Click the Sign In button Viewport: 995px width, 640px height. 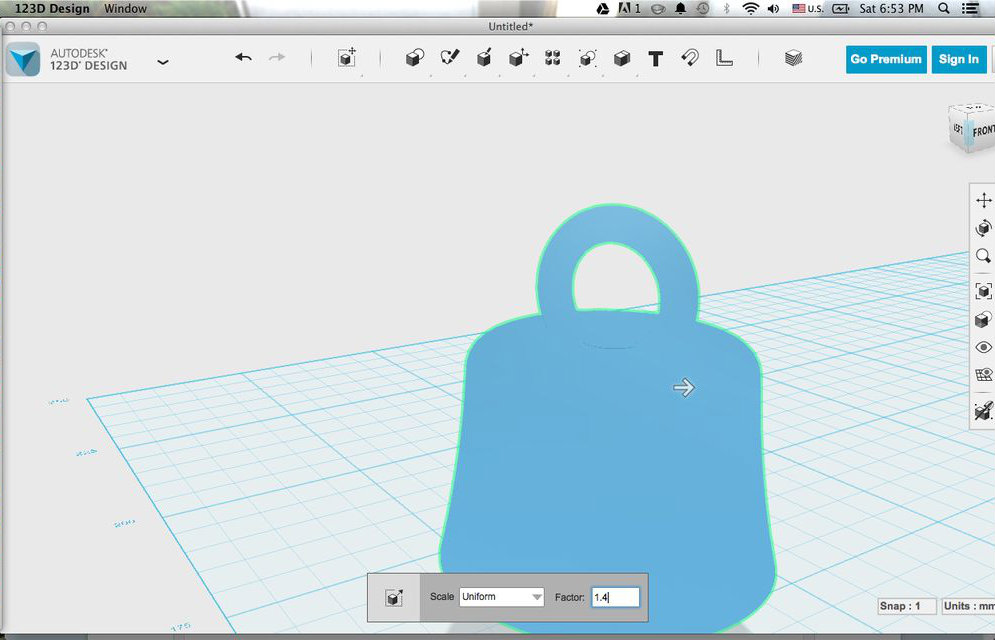pos(959,60)
